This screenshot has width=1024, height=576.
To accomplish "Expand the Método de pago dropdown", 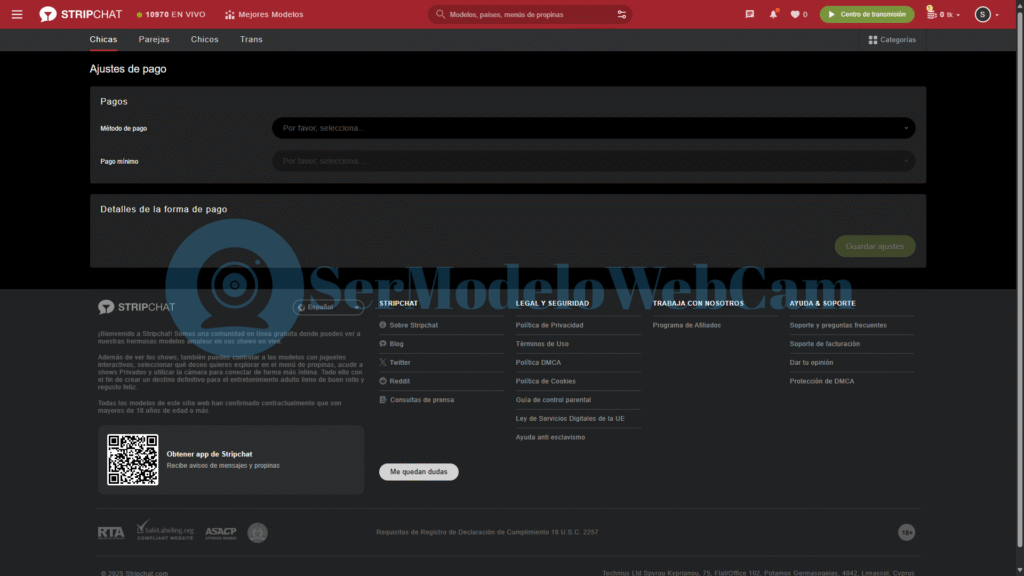I will tap(593, 128).
